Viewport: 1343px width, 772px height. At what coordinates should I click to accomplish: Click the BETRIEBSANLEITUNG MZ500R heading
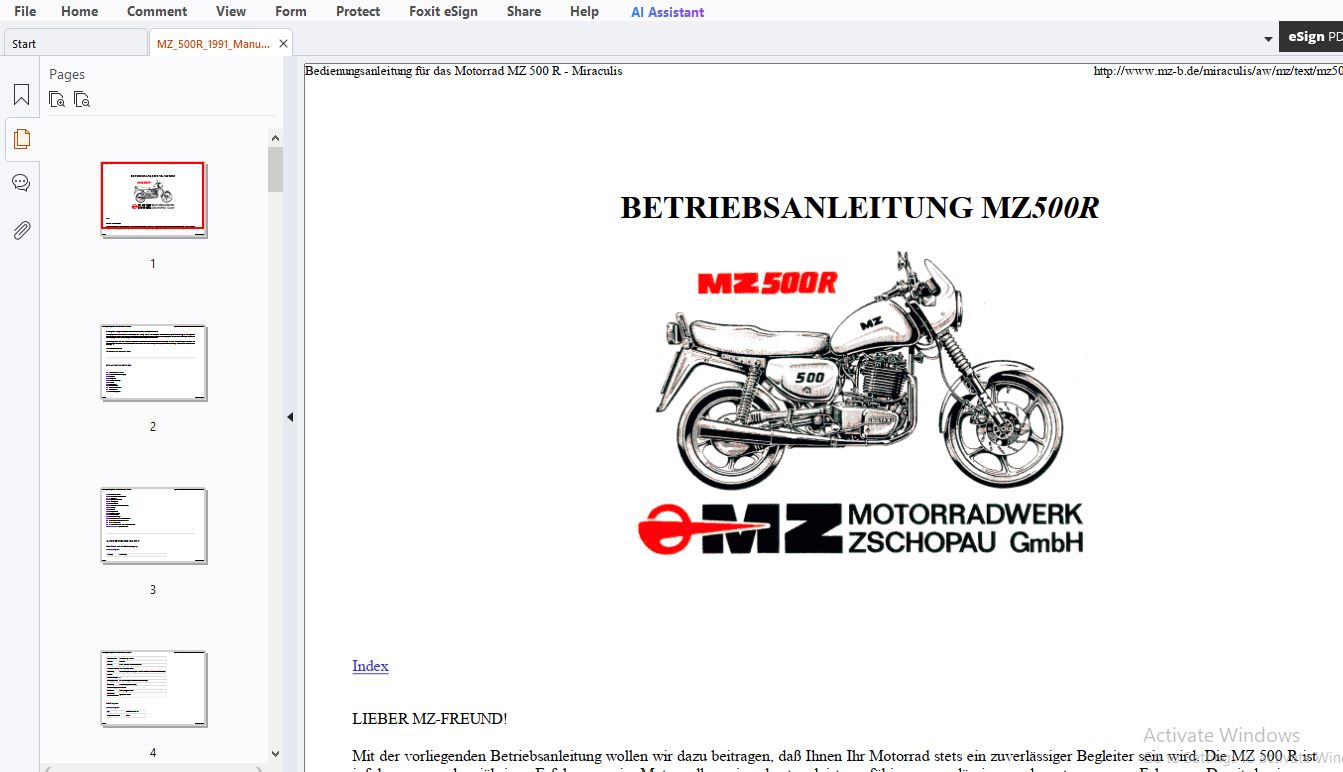(859, 208)
